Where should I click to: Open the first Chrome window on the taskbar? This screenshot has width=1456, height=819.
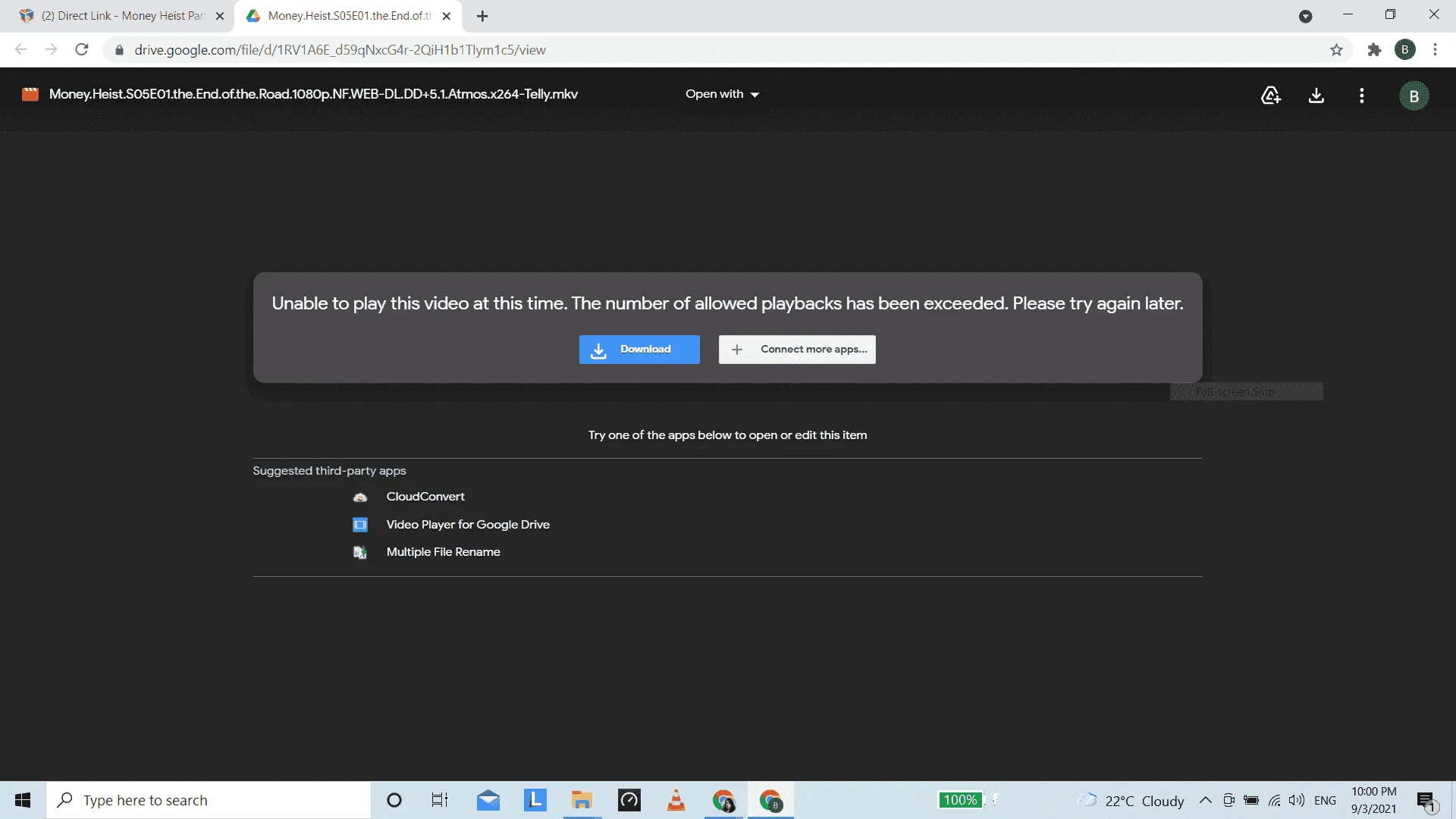[x=723, y=800]
